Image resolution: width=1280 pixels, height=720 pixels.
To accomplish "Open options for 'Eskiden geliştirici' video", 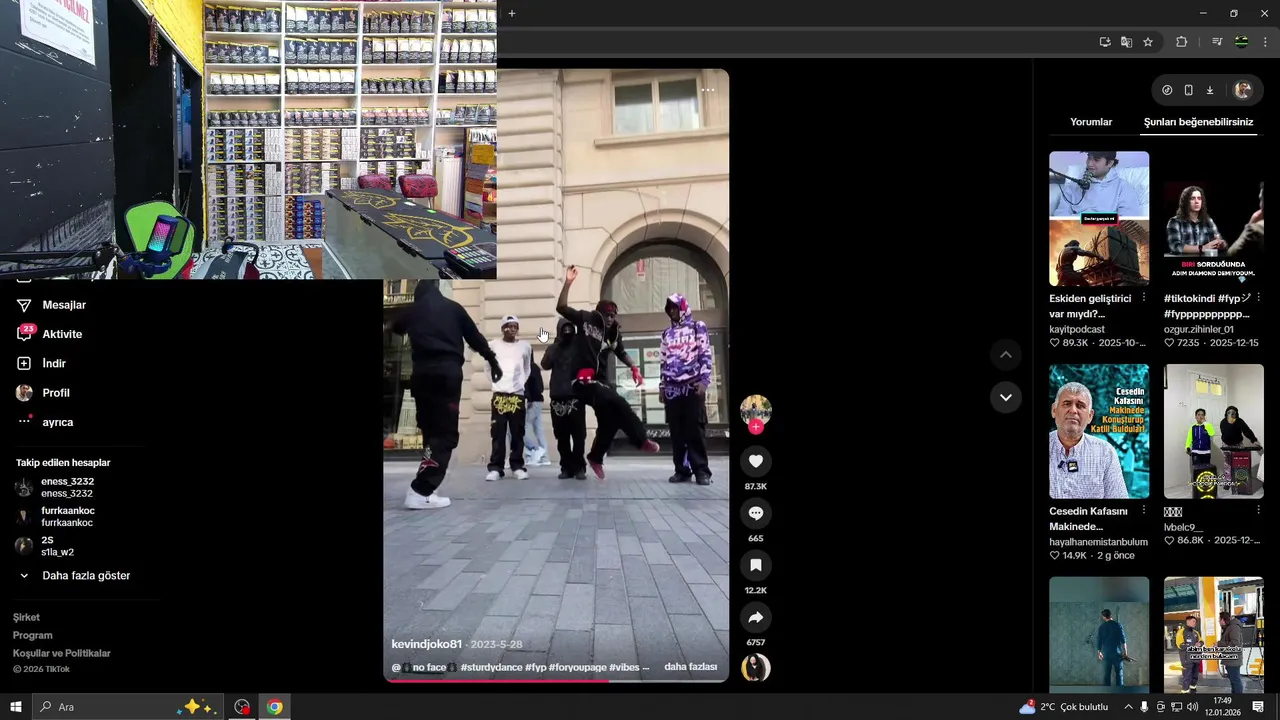I will pos(1144,298).
